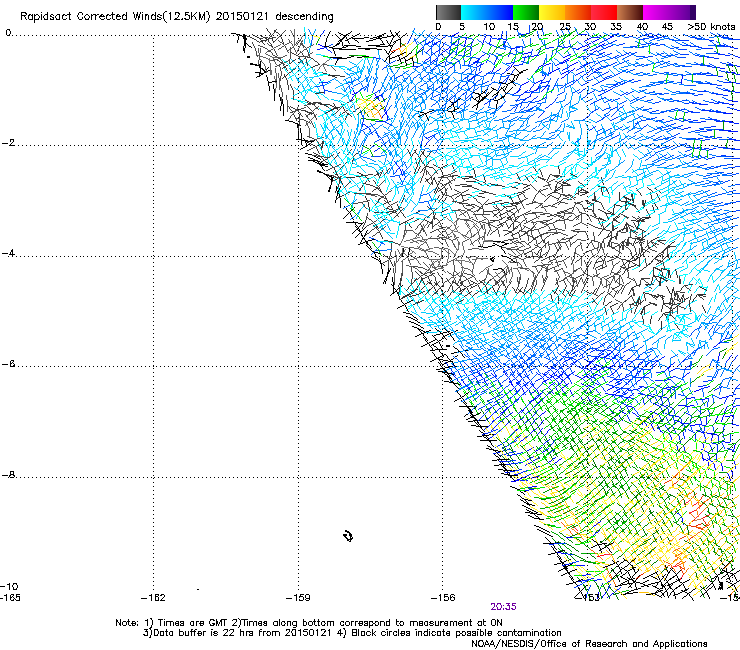Click the '25' legend scale label

click(565, 27)
